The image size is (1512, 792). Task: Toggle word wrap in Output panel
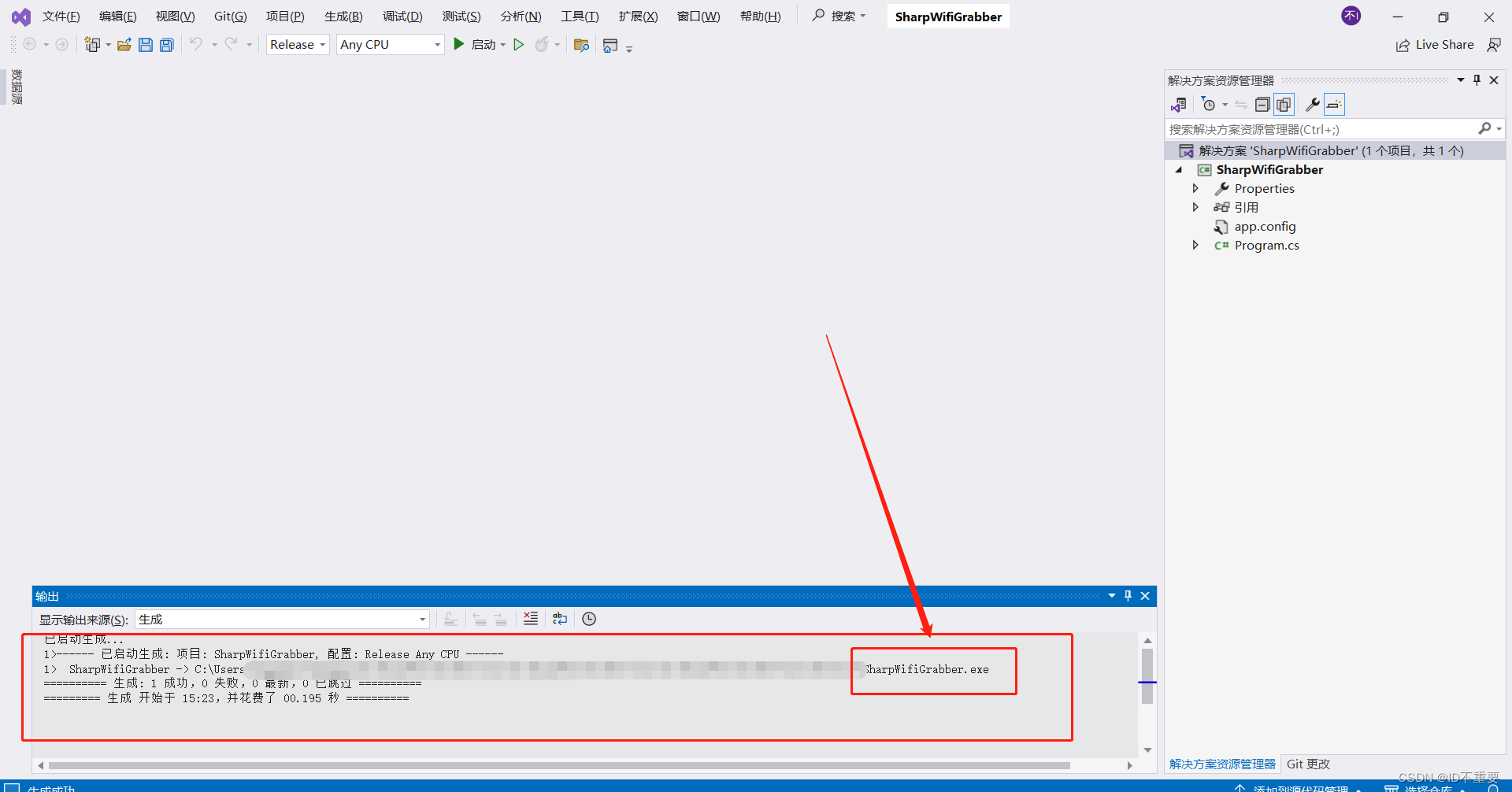click(x=560, y=619)
